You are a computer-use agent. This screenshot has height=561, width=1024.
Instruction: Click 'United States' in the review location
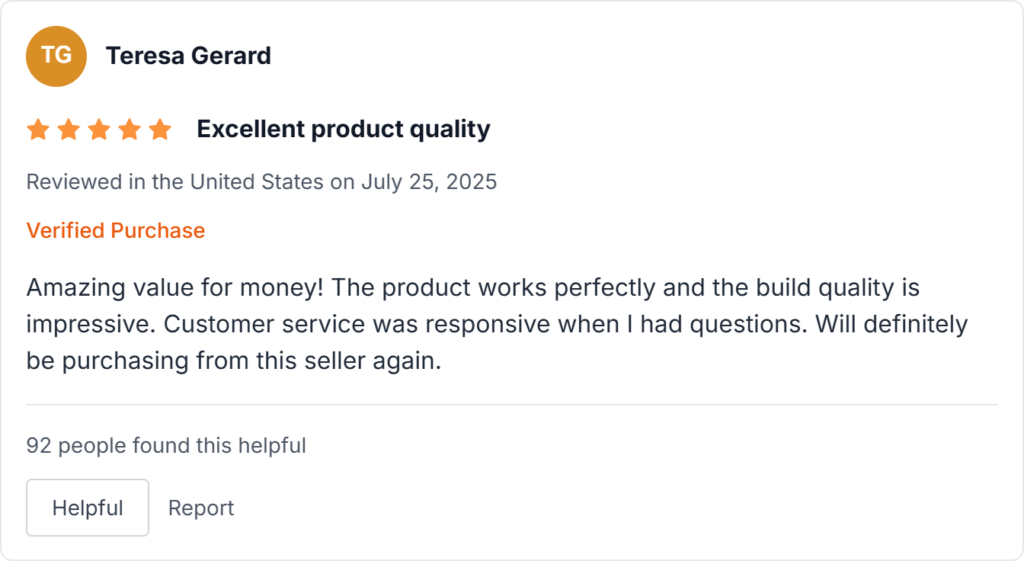pyautogui.click(x=256, y=183)
